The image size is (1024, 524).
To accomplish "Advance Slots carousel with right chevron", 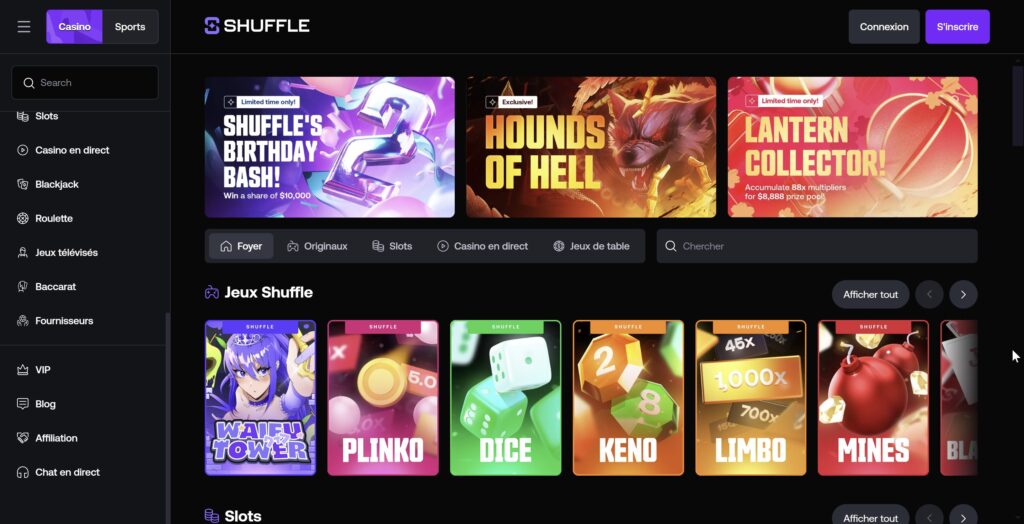I will (x=963, y=514).
